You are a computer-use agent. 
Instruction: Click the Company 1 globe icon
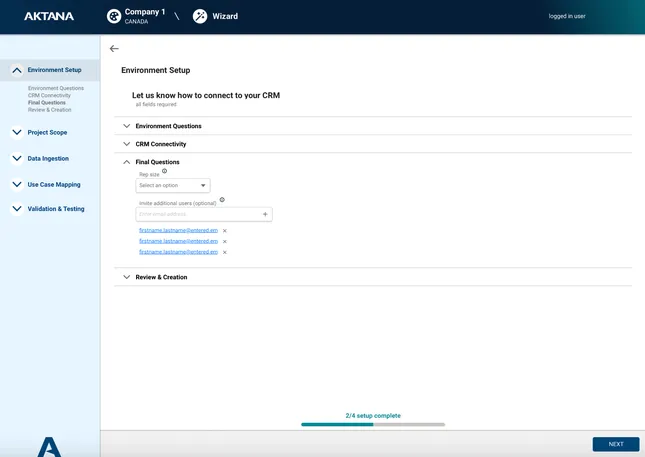click(x=114, y=16)
